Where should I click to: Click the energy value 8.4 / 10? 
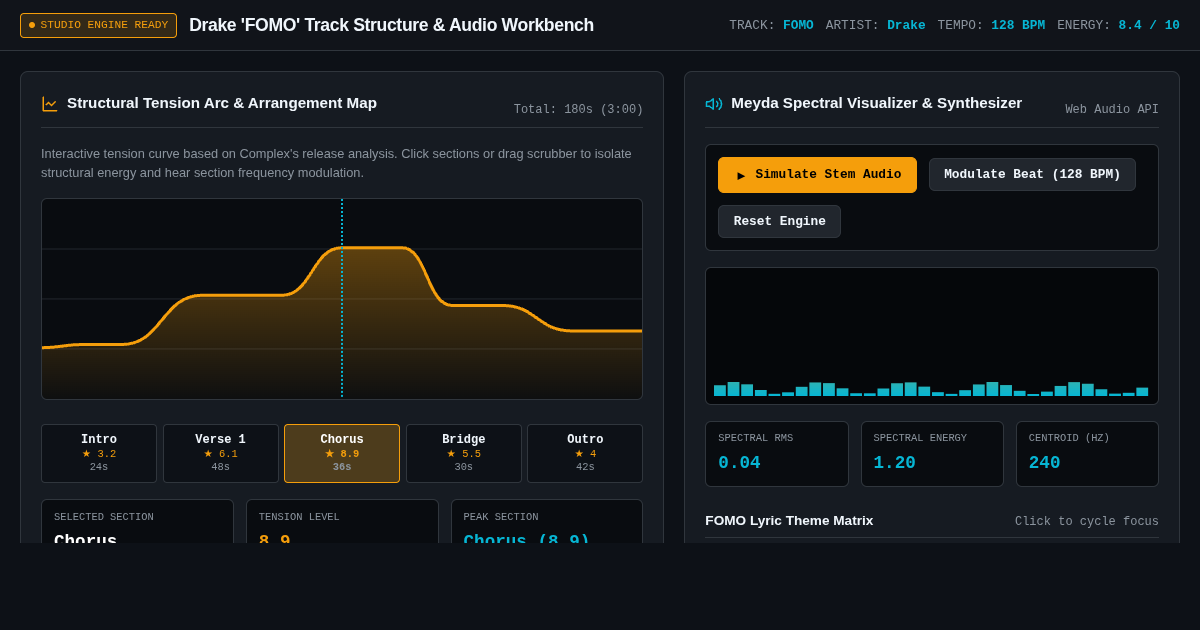1149,25
